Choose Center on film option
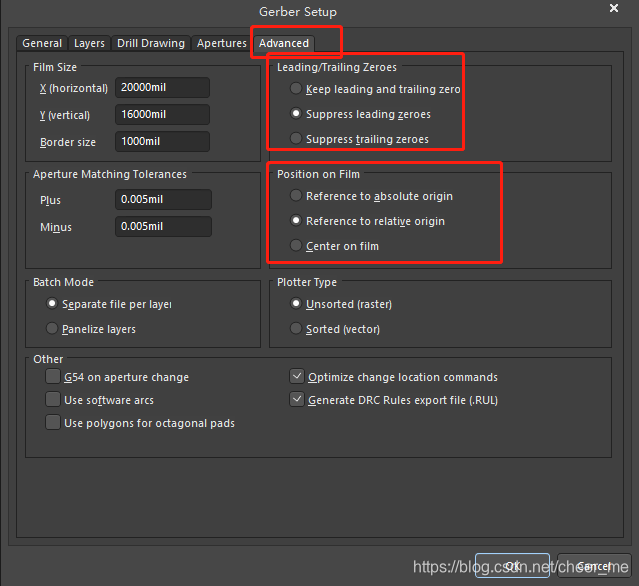The height and width of the screenshot is (586, 639). tap(296, 246)
